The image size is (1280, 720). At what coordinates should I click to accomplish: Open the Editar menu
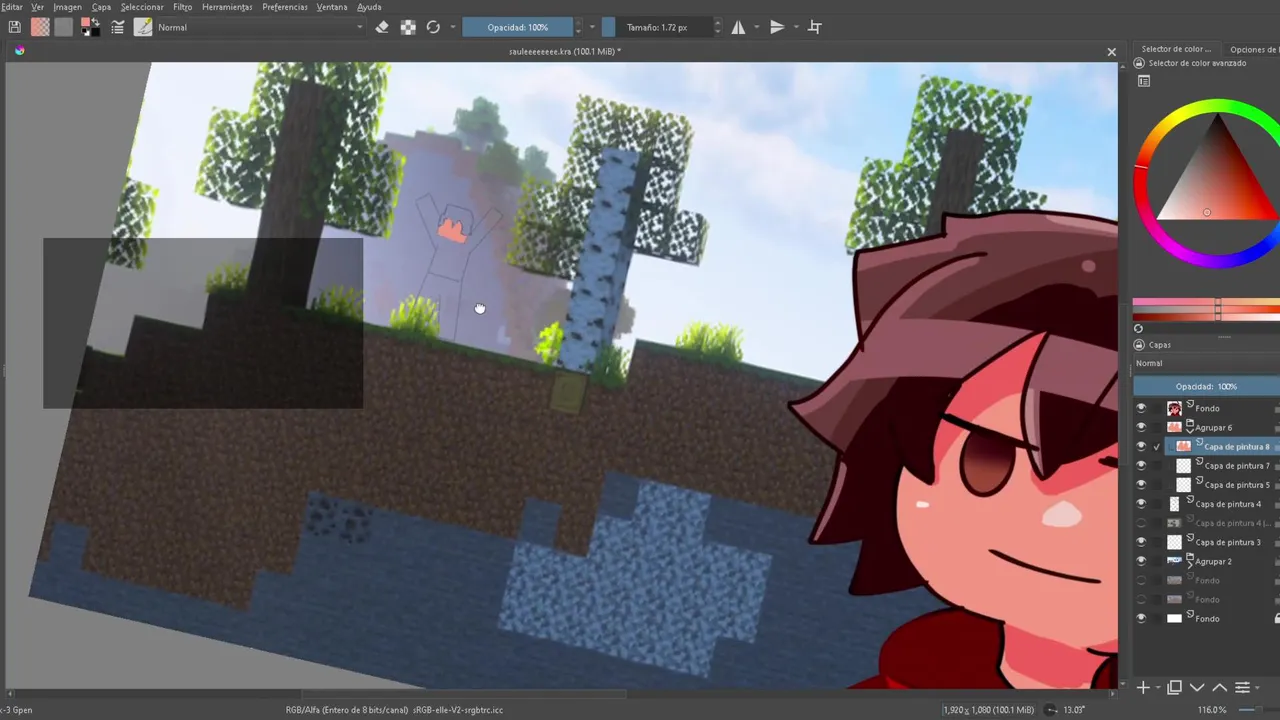(11, 7)
